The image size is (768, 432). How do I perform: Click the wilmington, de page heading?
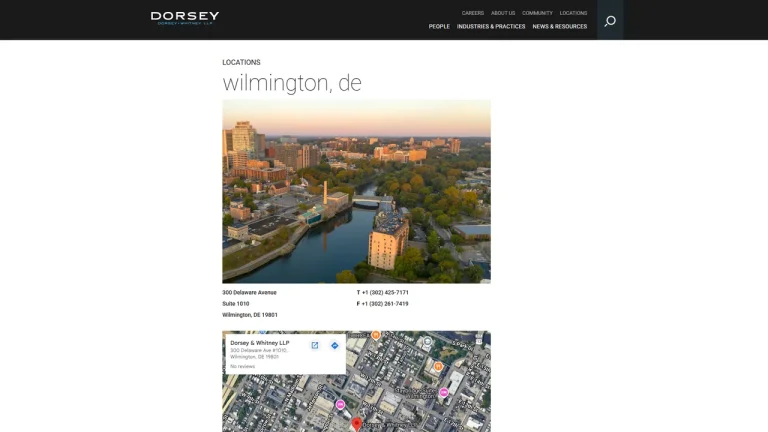pos(292,83)
